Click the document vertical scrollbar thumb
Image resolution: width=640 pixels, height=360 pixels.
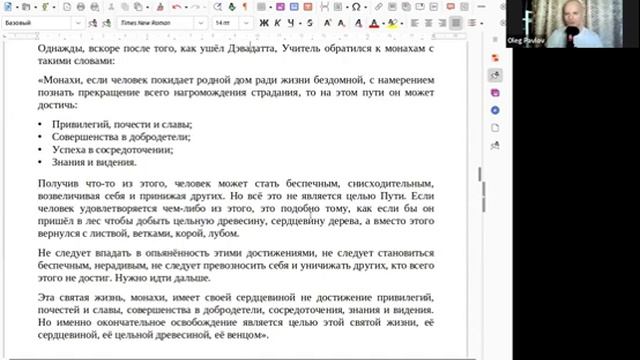[480, 174]
